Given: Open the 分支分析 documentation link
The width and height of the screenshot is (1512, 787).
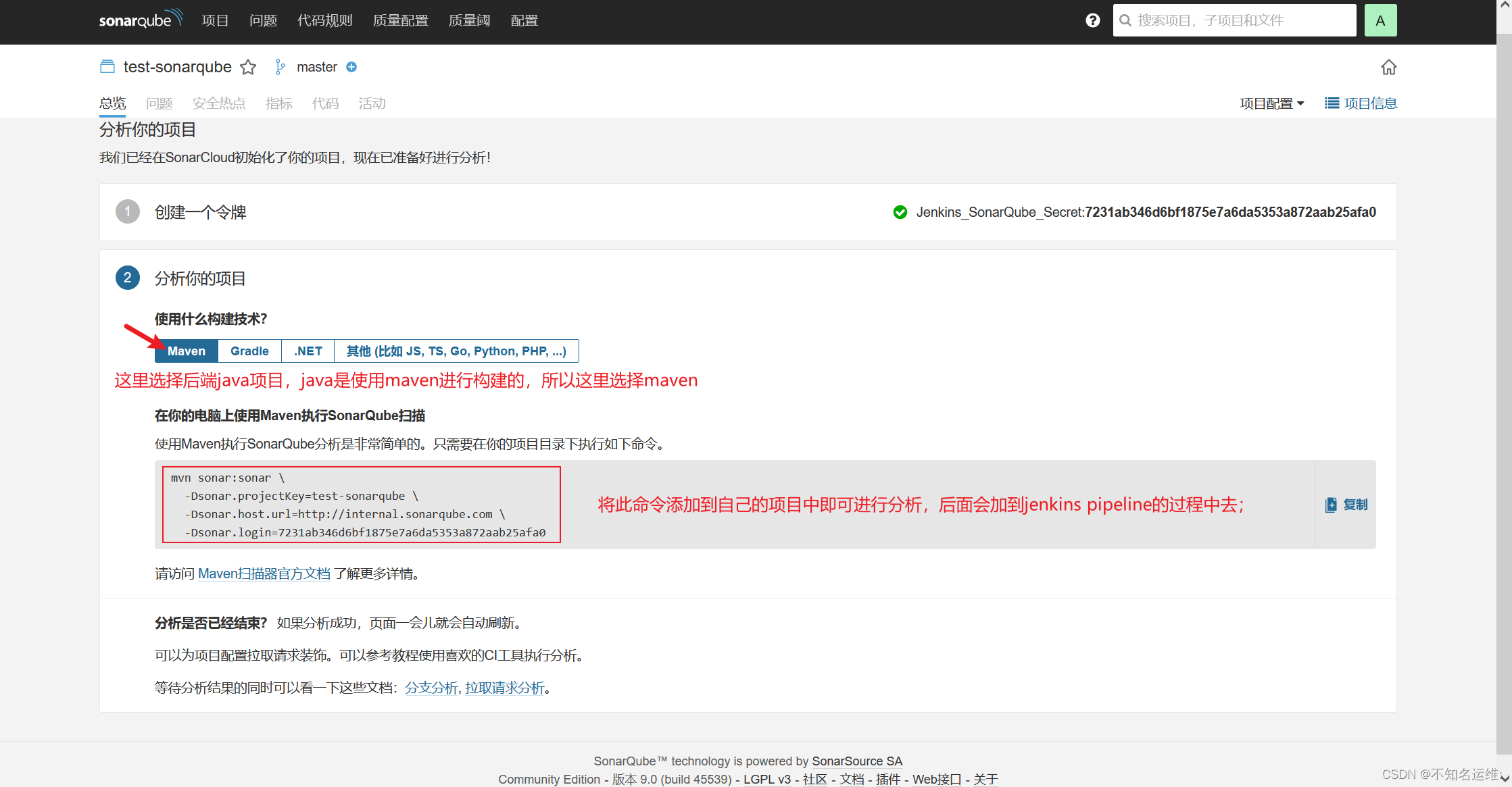Looking at the screenshot, I should click(431, 688).
